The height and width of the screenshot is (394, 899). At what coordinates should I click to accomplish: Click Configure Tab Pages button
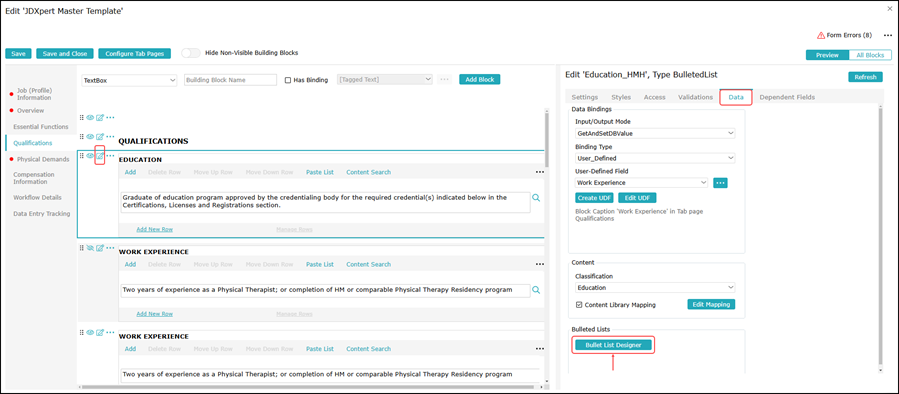coord(135,53)
